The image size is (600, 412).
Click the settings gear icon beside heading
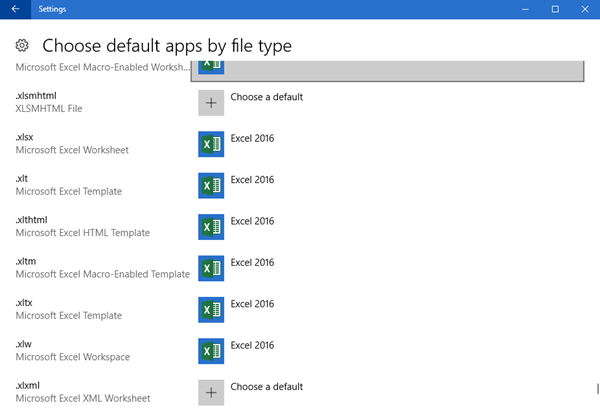22,46
